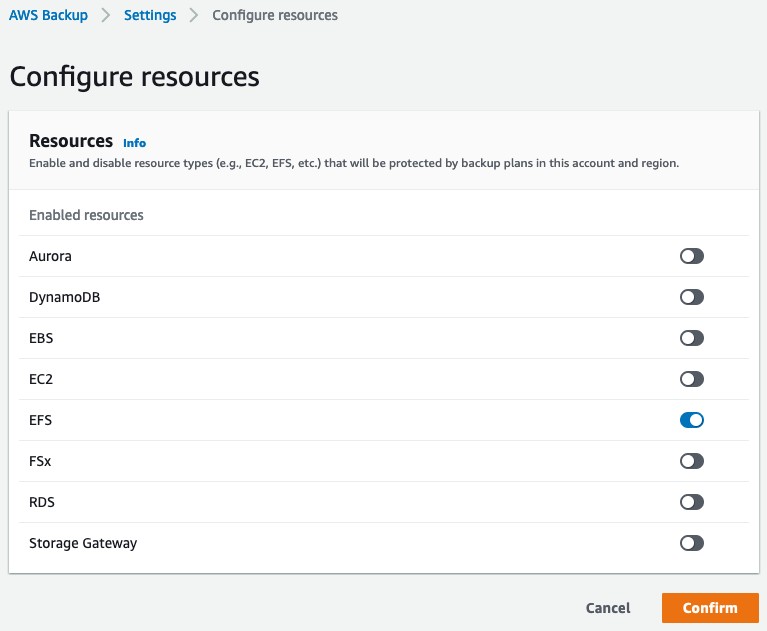Enable RDS backup resource toggle
The width and height of the screenshot is (767, 631).
click(x=691, y=502)
